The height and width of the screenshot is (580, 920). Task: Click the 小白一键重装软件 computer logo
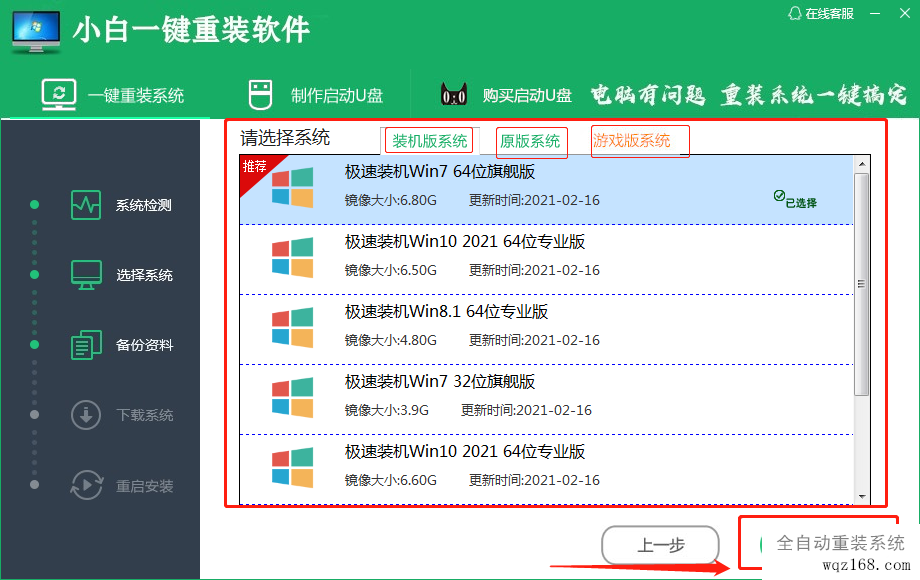click(x=36, y=32)
